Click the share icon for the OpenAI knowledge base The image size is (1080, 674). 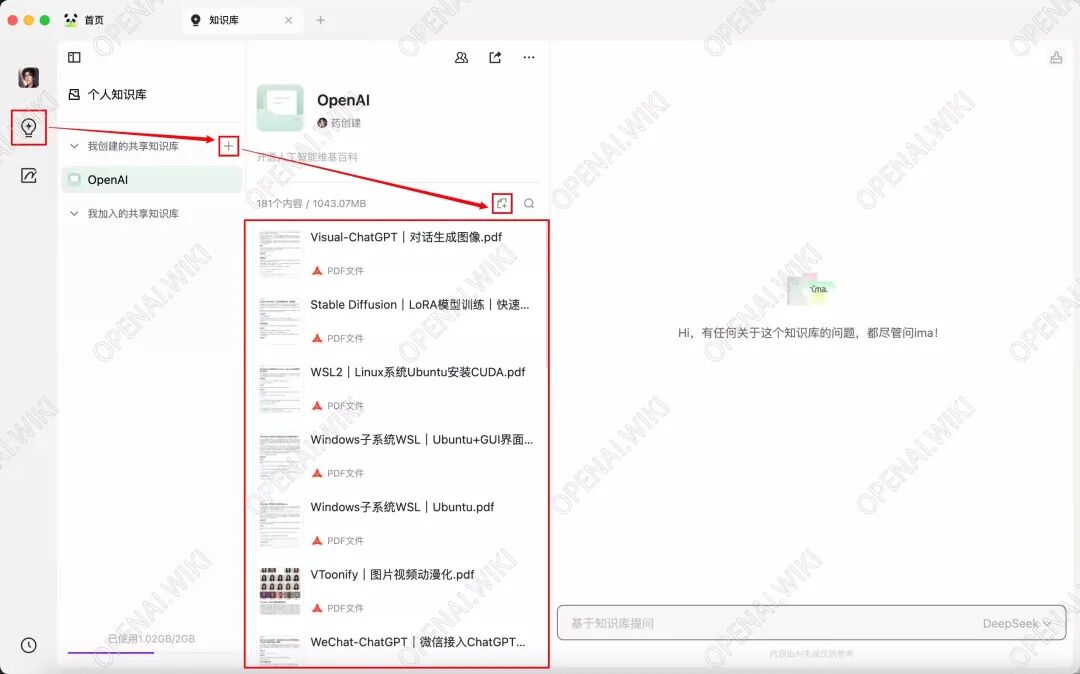pos(494,57)
